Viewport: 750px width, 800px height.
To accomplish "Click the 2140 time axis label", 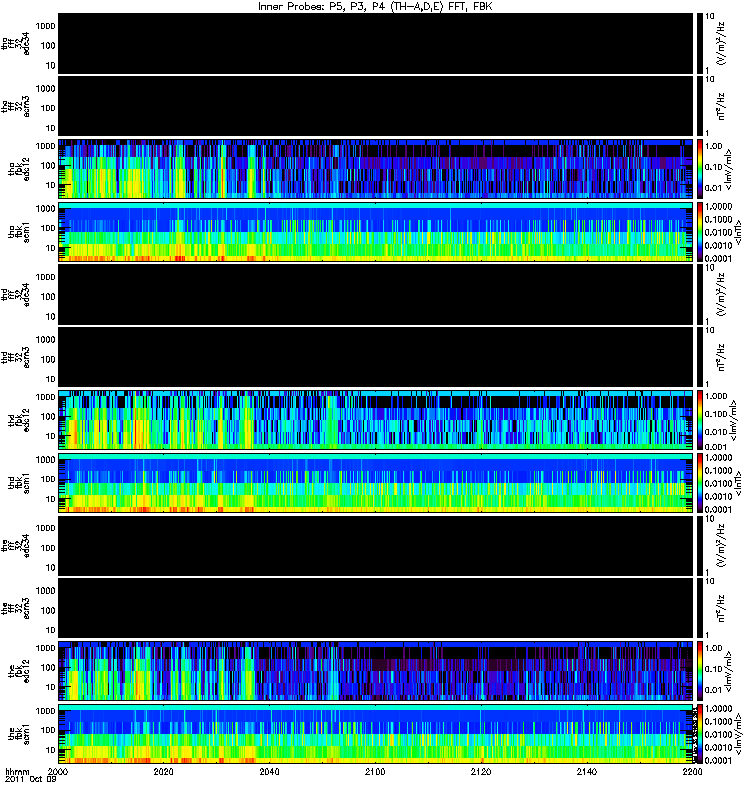I will click(x=587, y=771).
